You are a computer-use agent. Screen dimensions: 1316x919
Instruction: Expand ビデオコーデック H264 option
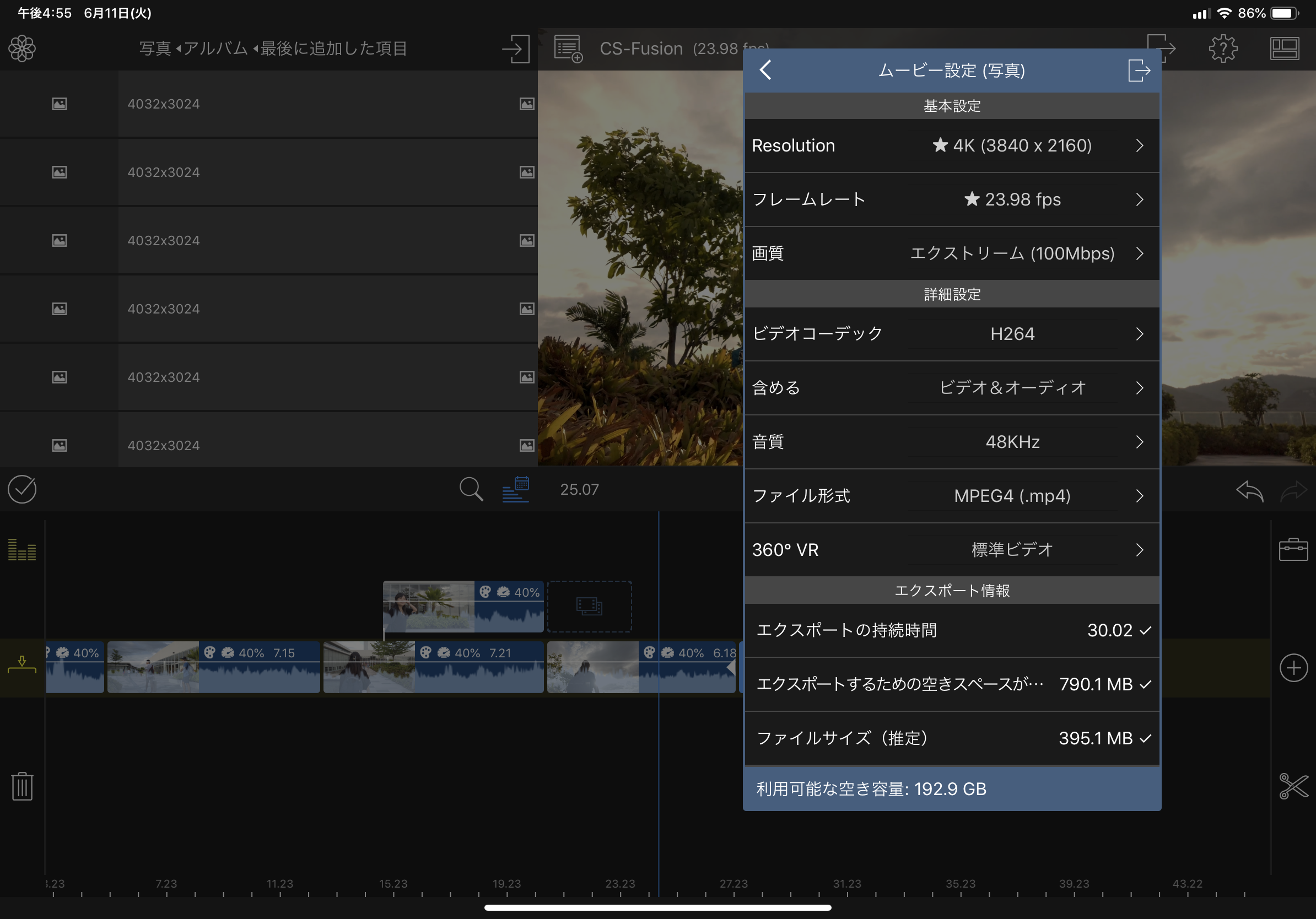[x=952, y=333]
